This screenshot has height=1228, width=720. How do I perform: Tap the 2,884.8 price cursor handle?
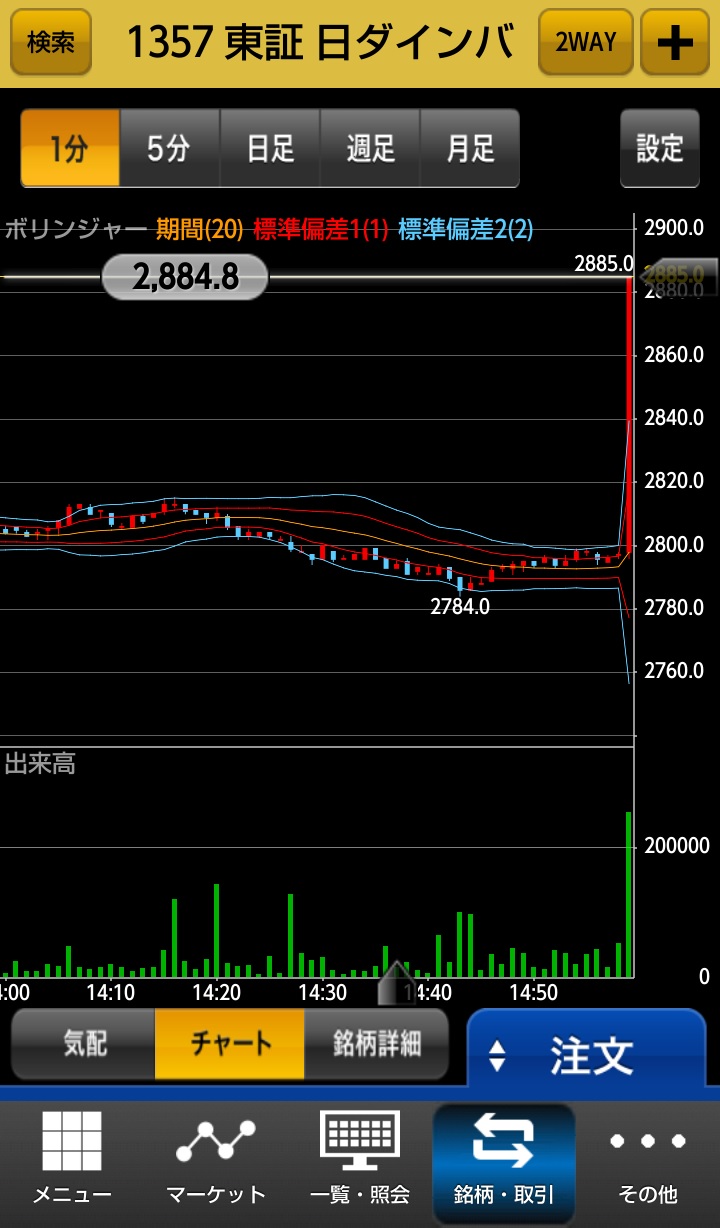point(185,277)
